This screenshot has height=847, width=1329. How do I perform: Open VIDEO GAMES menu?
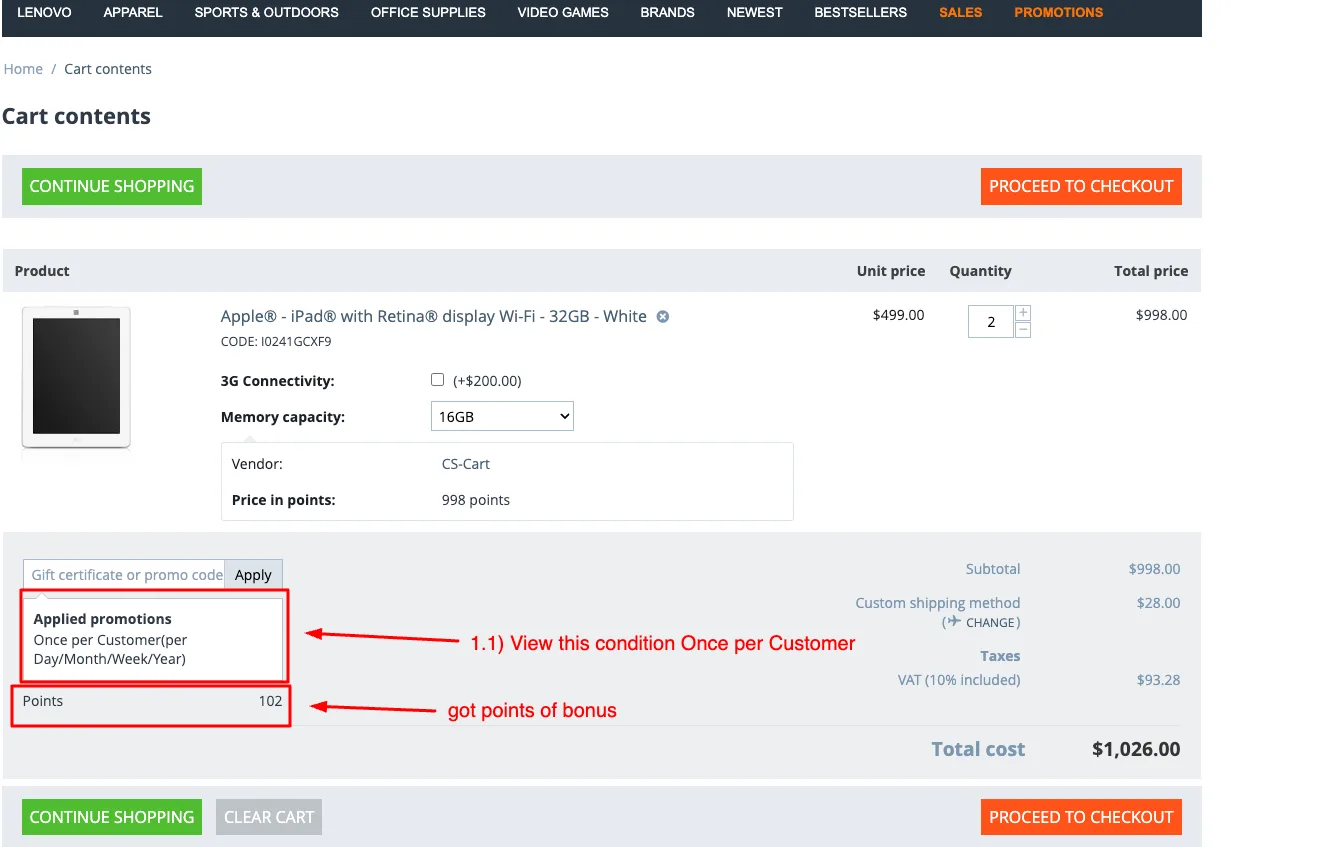click(x=563, y=13)
